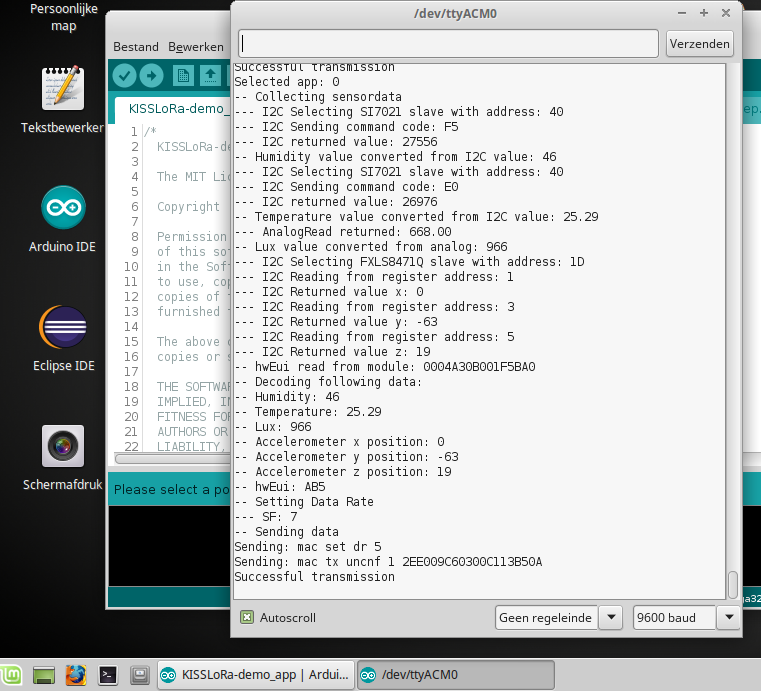Click the 'Selected app: 0' line
This screenshot has width=761, height=691.
click(287, 82)
